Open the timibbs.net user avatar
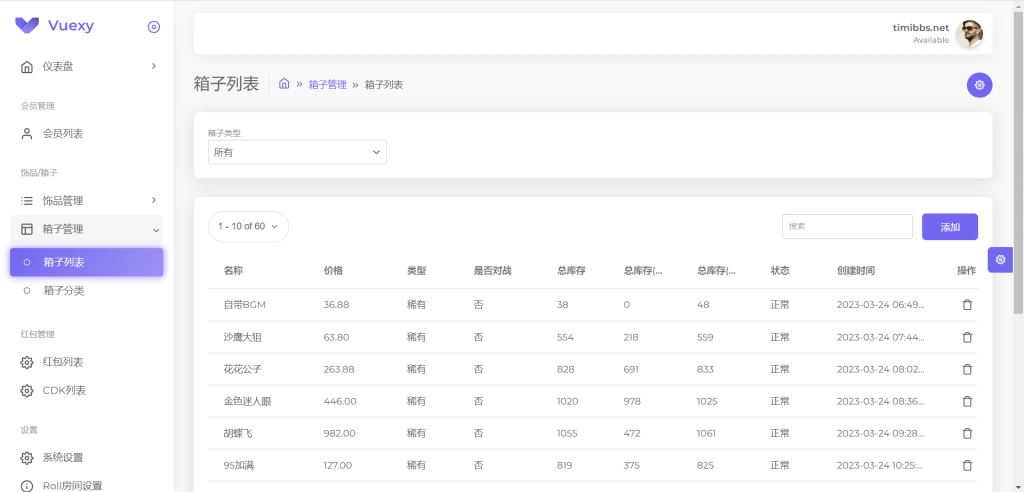This screenshot has height=492, width=1024. tap(970, 34)
